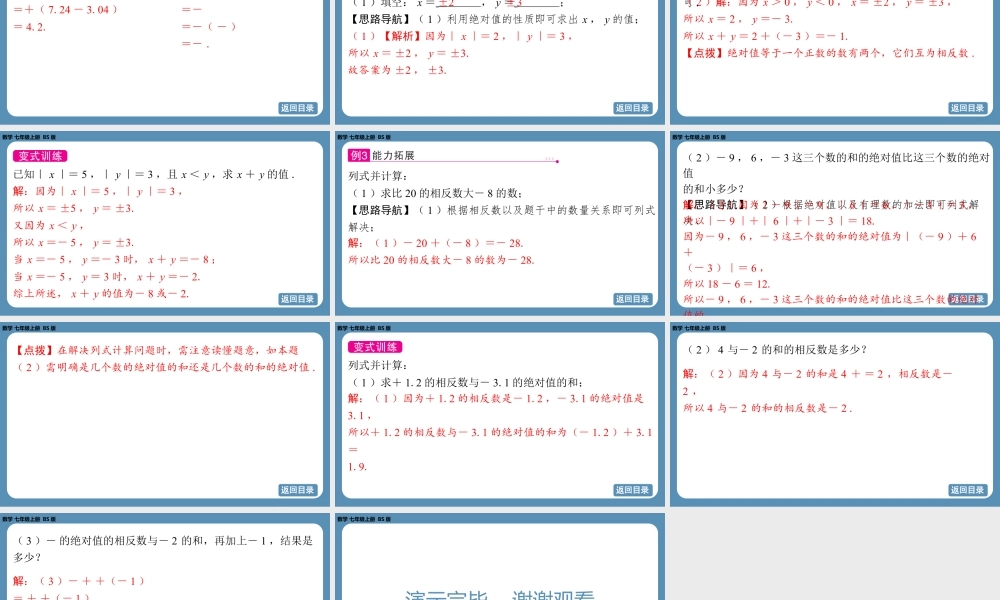Click the 变式训练 badge above 列式并计算

(375, 347)
